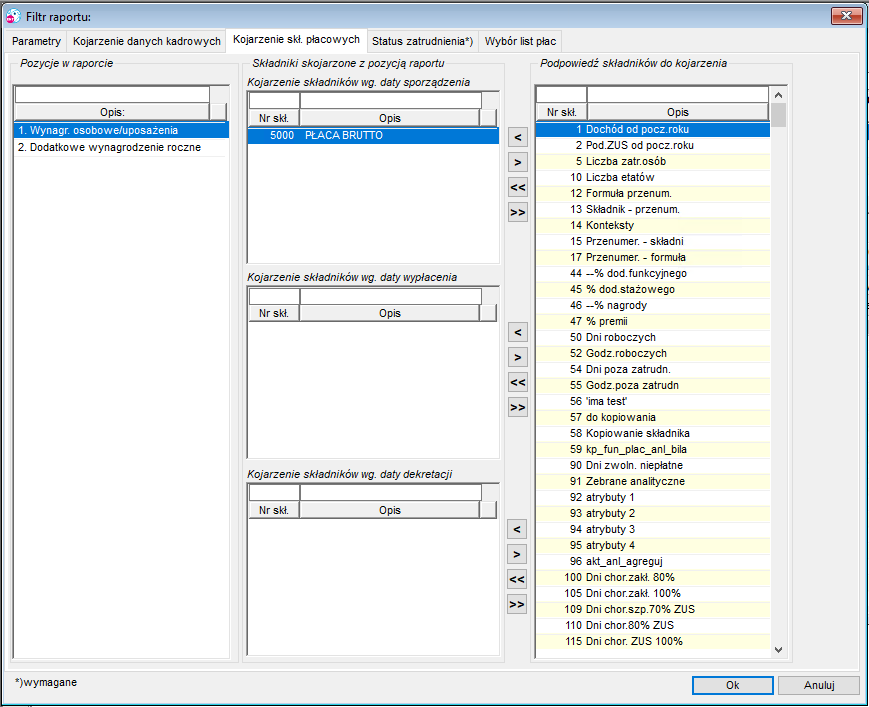
Task: Click the app icon in the title bar
Action: (13, 16)
